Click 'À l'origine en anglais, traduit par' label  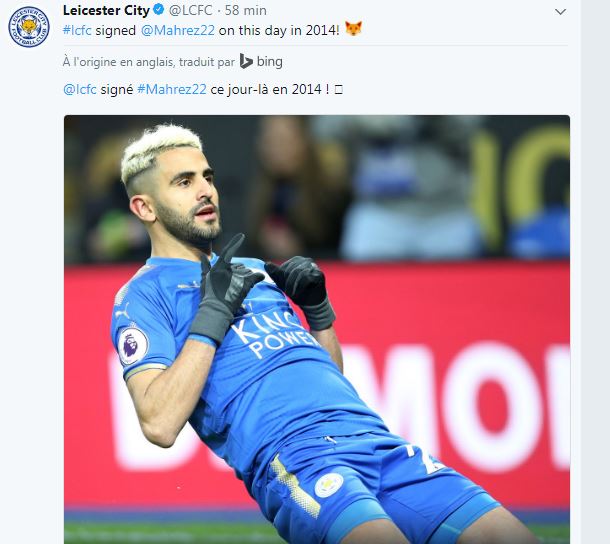[149, 62]
